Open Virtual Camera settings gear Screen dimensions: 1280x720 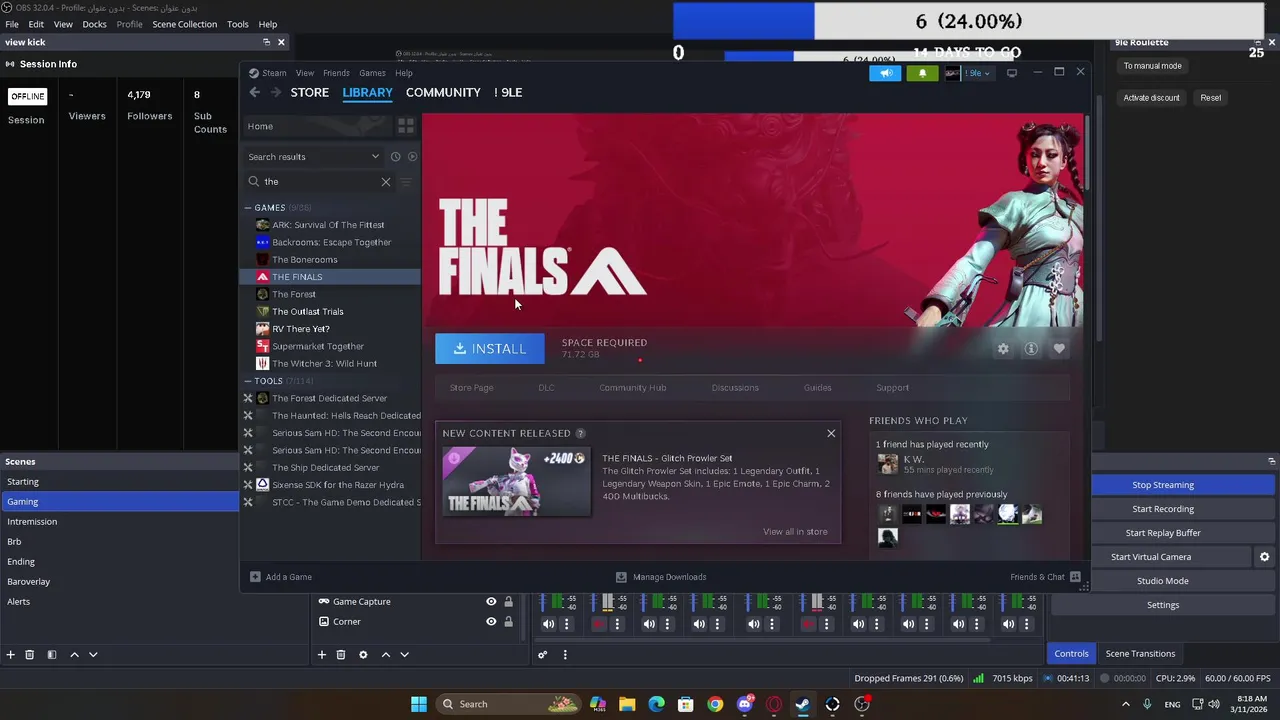coord(1264,557)
